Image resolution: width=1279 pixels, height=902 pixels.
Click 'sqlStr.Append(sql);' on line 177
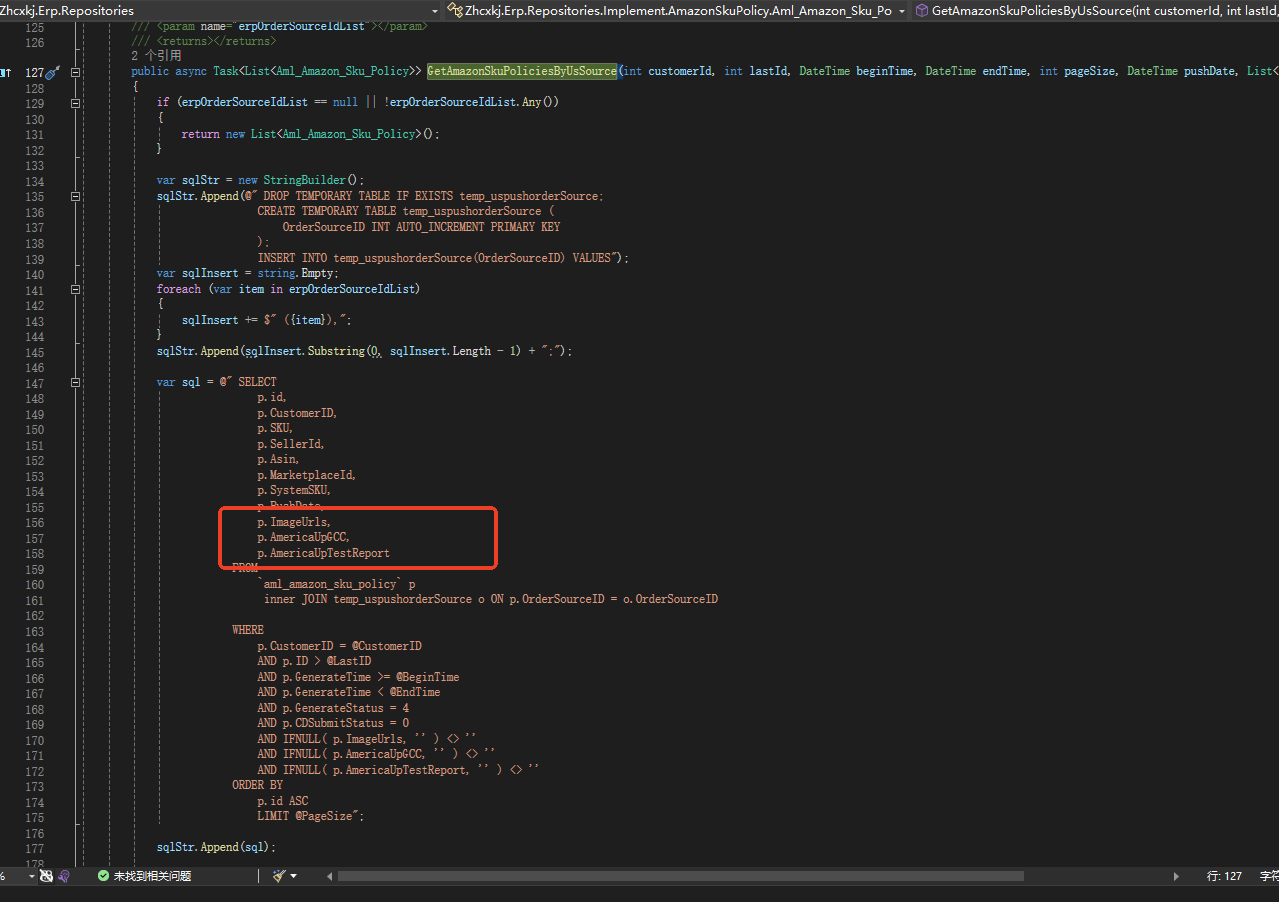pos(216,848)
